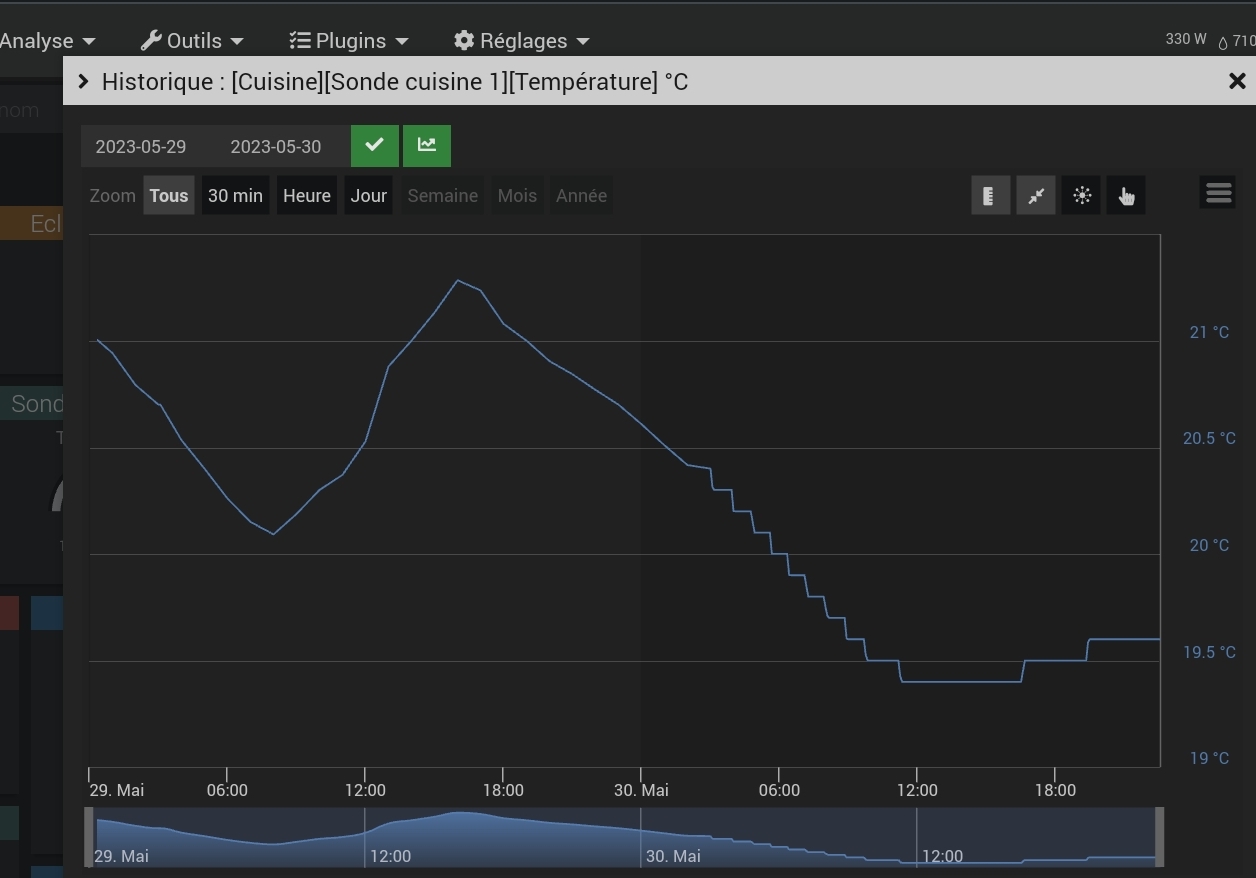
Task: Click the green checkmark validate dates button
Action: pos(374,146)
